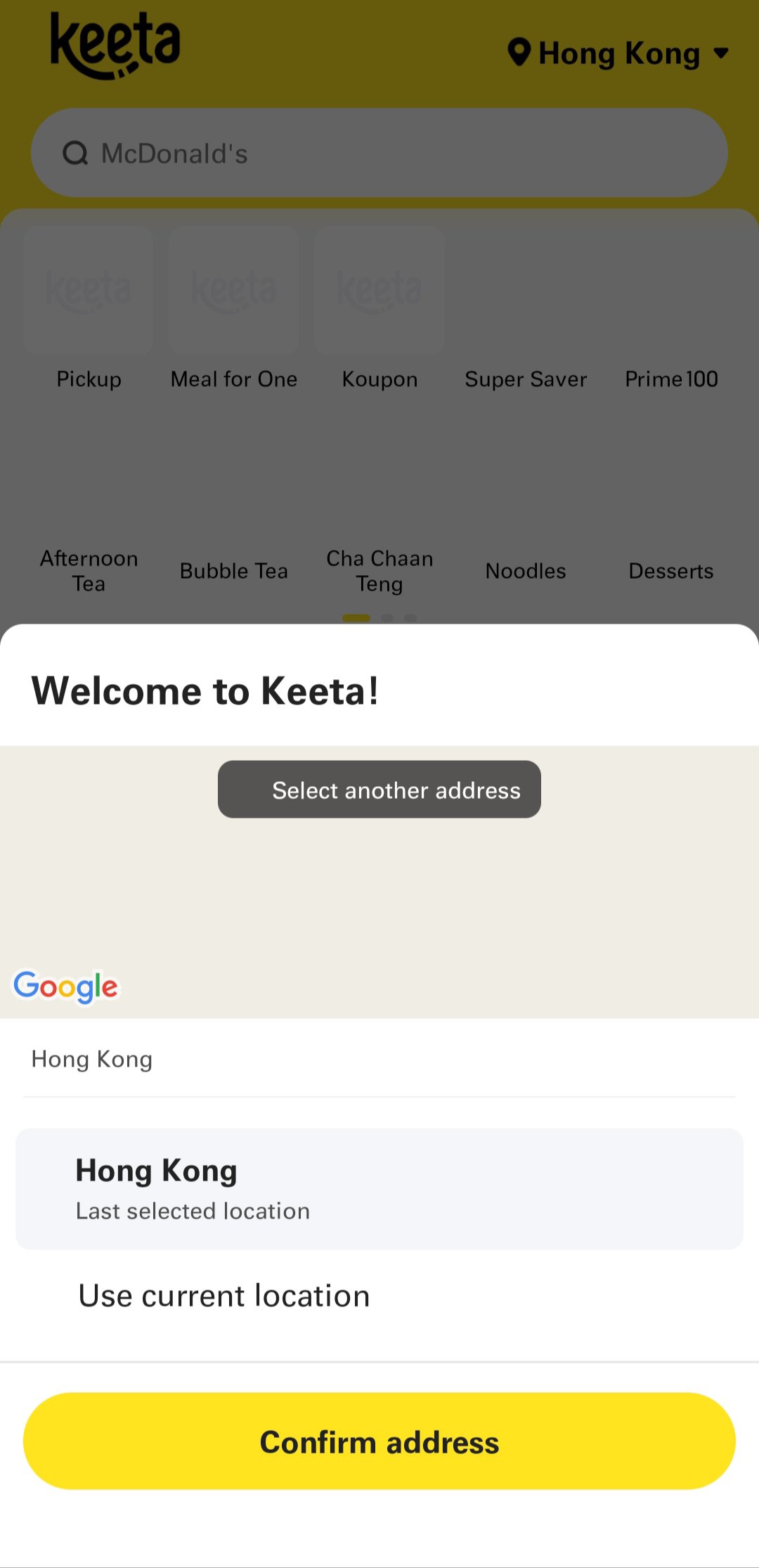Open the Pickup category icon
Viewport: 759px width, 1568px height.
[89, 291]
